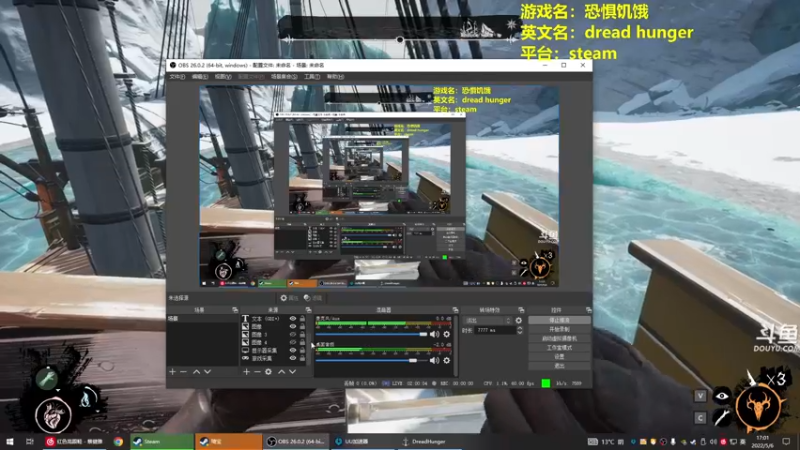Image resolution: width=800 pixels, height=450 pixels.
Task: Toggle visibility of 图像 3 source
Action: click(293, 335)
